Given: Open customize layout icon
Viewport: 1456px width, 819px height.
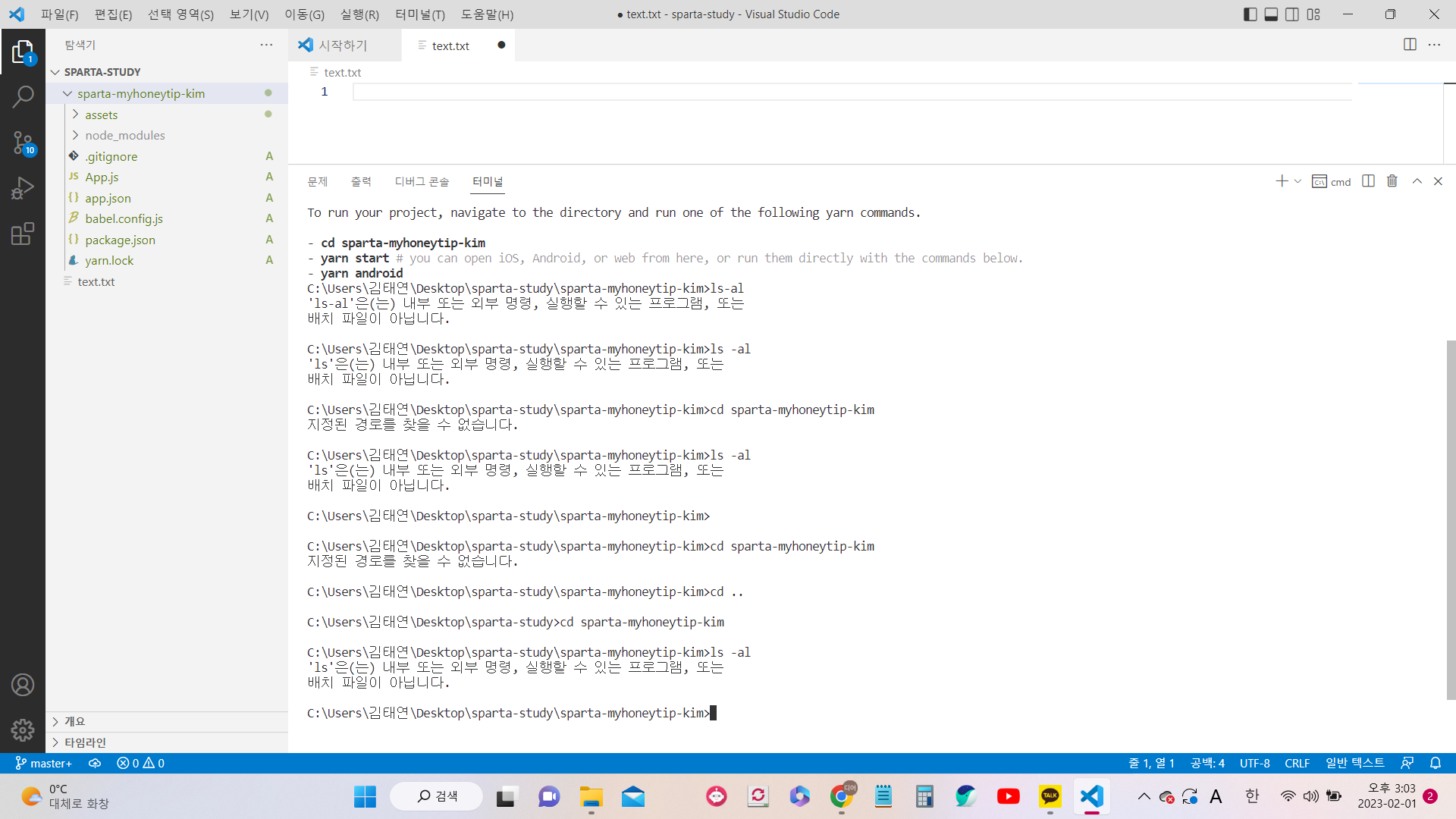Looking at the screenshot, I should click(1313, 14).
